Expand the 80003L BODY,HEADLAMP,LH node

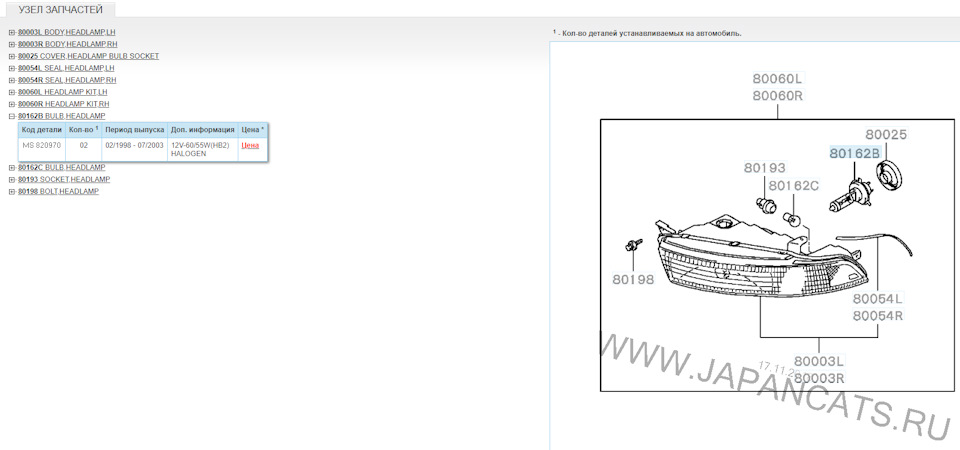pyautogui.click(x=12, y=32)
